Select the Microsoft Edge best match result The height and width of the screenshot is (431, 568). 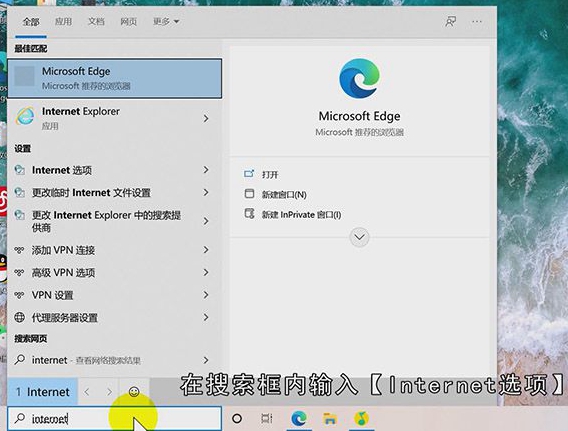[x=114, y=78]
